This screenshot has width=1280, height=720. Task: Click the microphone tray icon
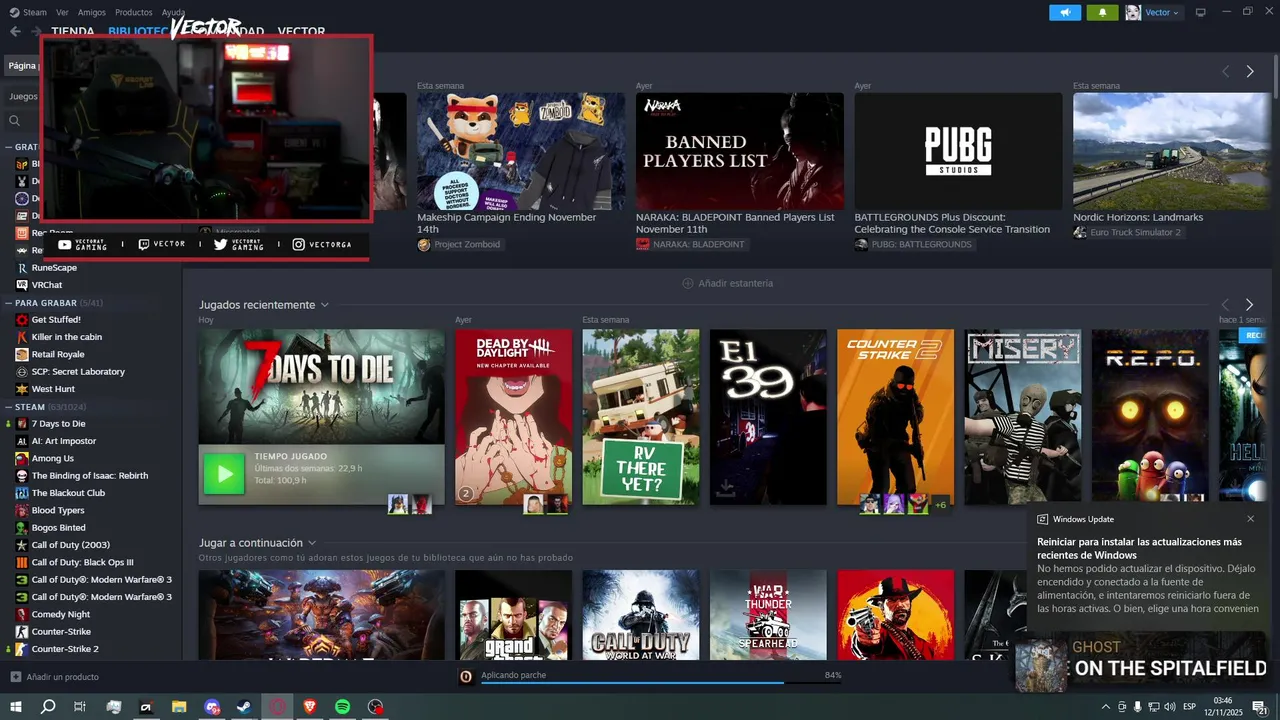pyautogui.click(x=1138, y=707)
